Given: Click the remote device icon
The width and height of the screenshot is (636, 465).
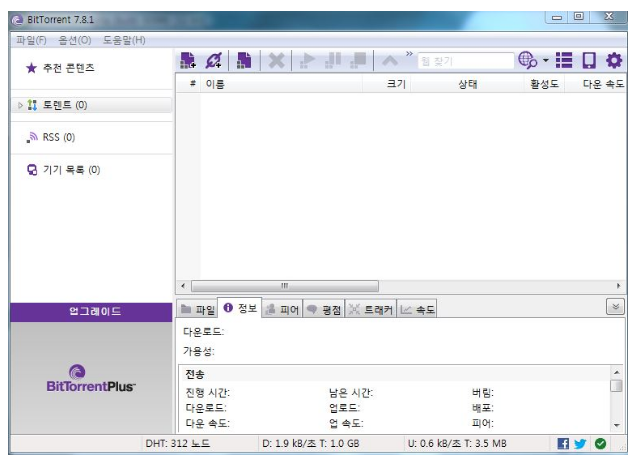Looking at the screenshot, I should [589, 60].
